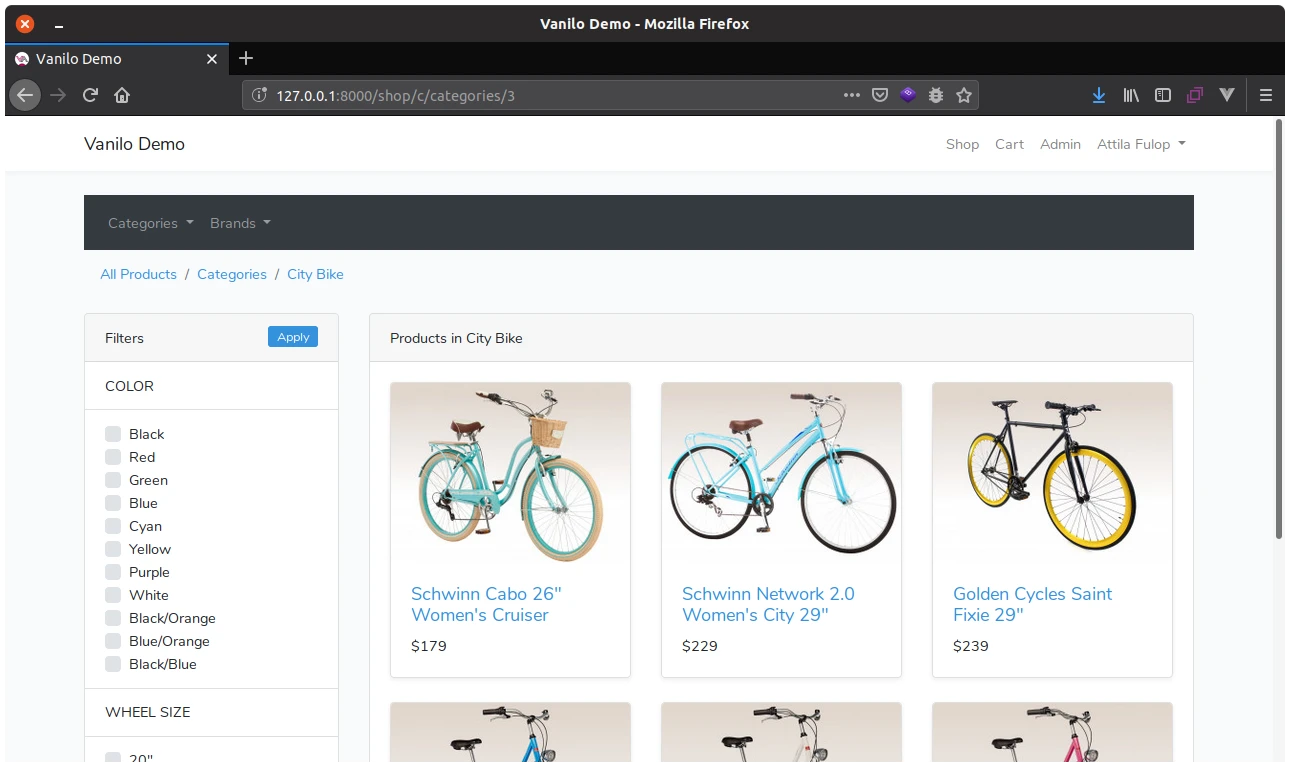The image size is (1294, 771).
Task: Select the Cyan color checkbox
Action: point(113,526)
